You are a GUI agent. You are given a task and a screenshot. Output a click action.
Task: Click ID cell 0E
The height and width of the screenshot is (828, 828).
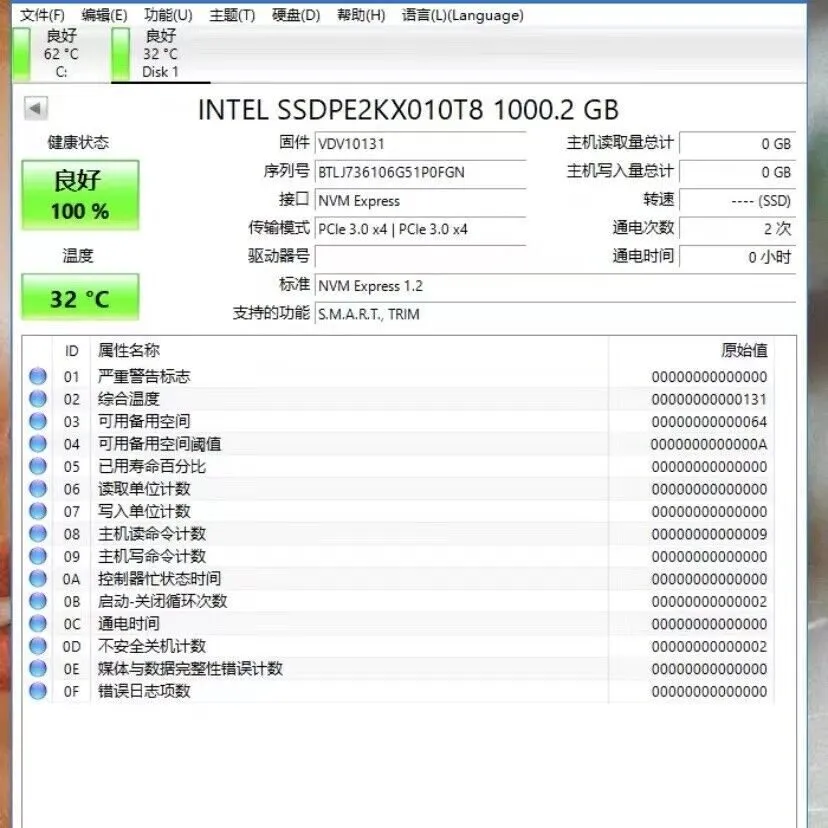71,669
